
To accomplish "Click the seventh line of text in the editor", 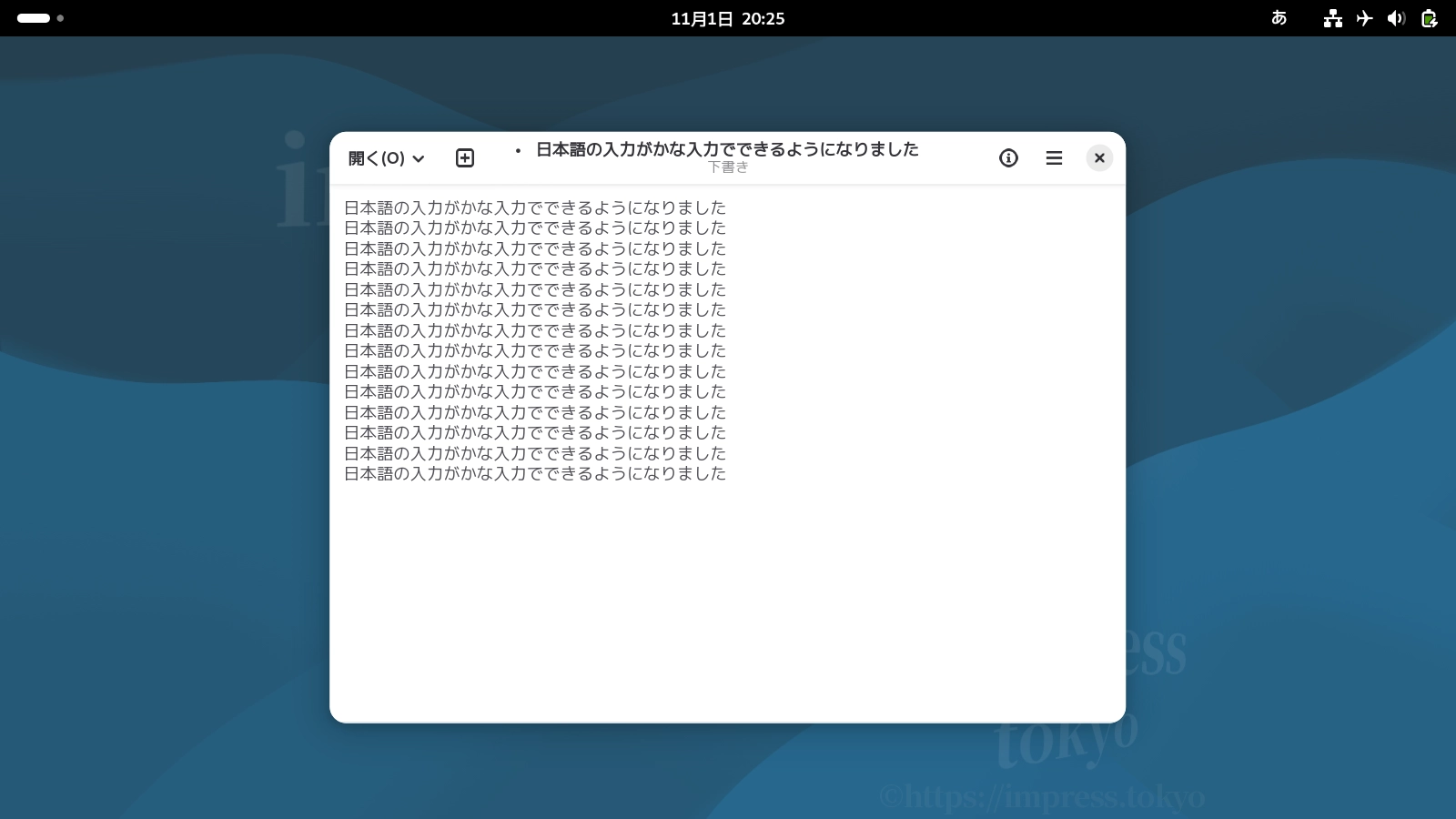I will (535, 330).
